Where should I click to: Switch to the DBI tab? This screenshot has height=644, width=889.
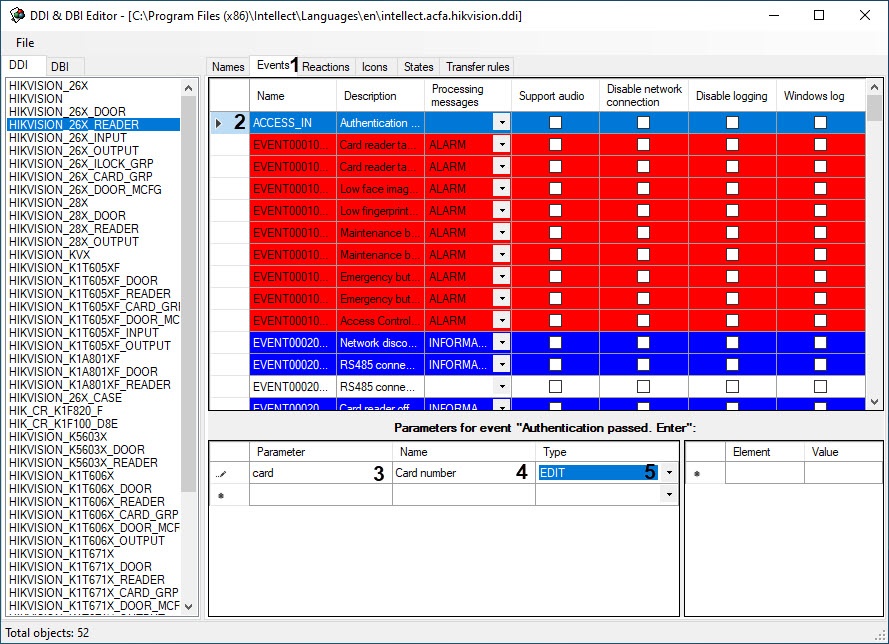tap(60, 66)
